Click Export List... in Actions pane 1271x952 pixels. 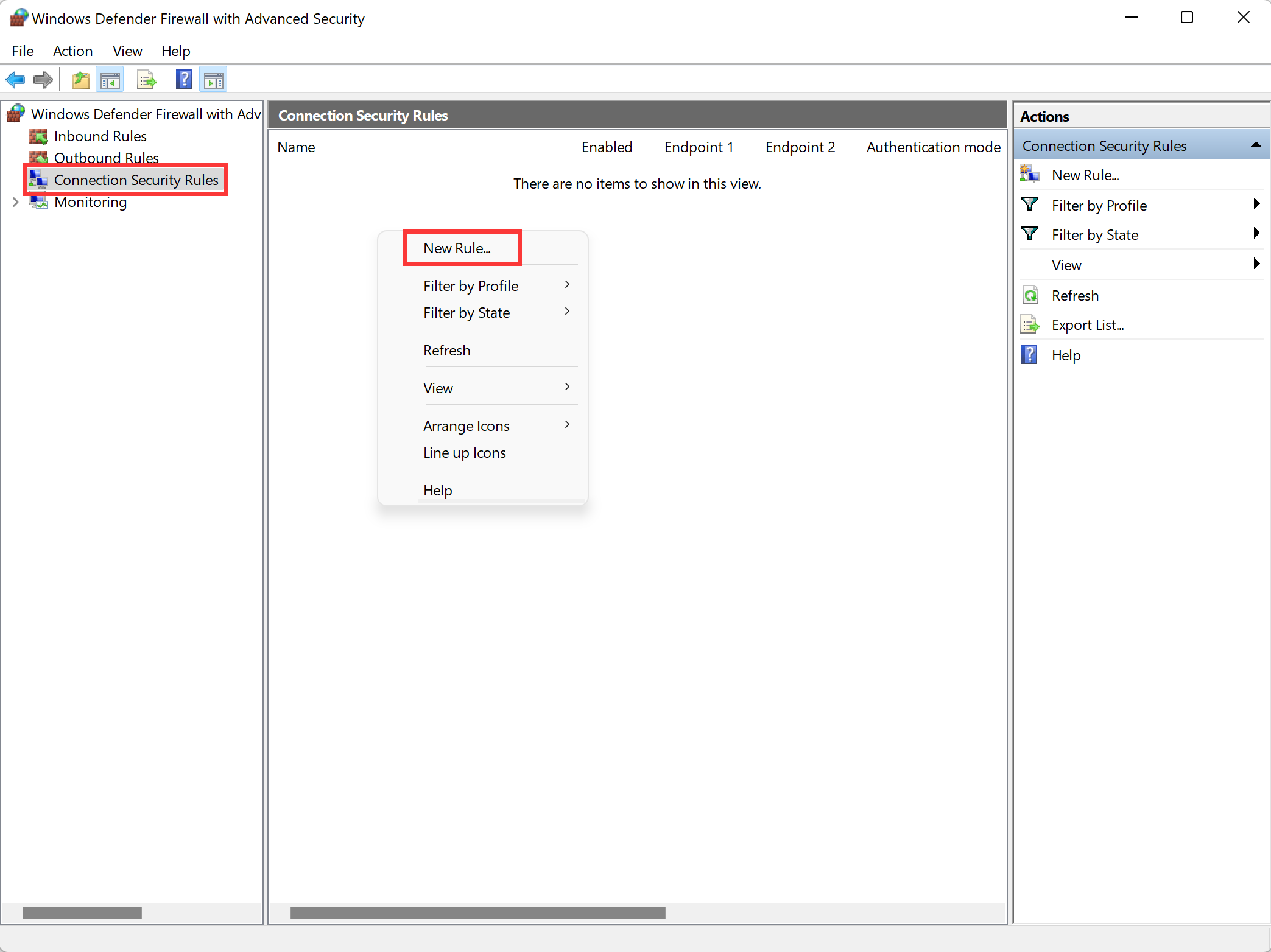click(x=1087, y=325)
